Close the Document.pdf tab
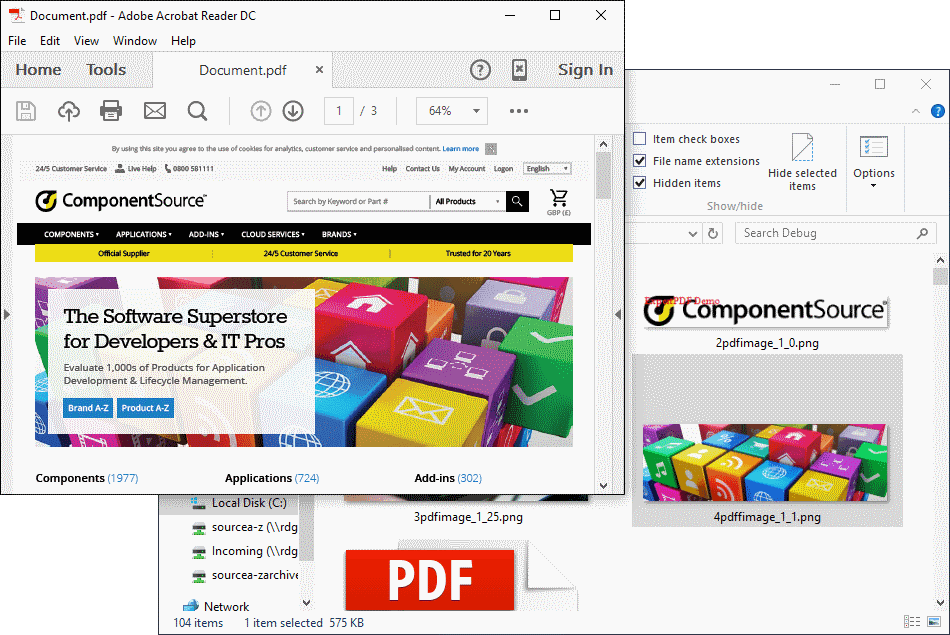This screenshot has width=950, height=635. (x=319, y=70)
